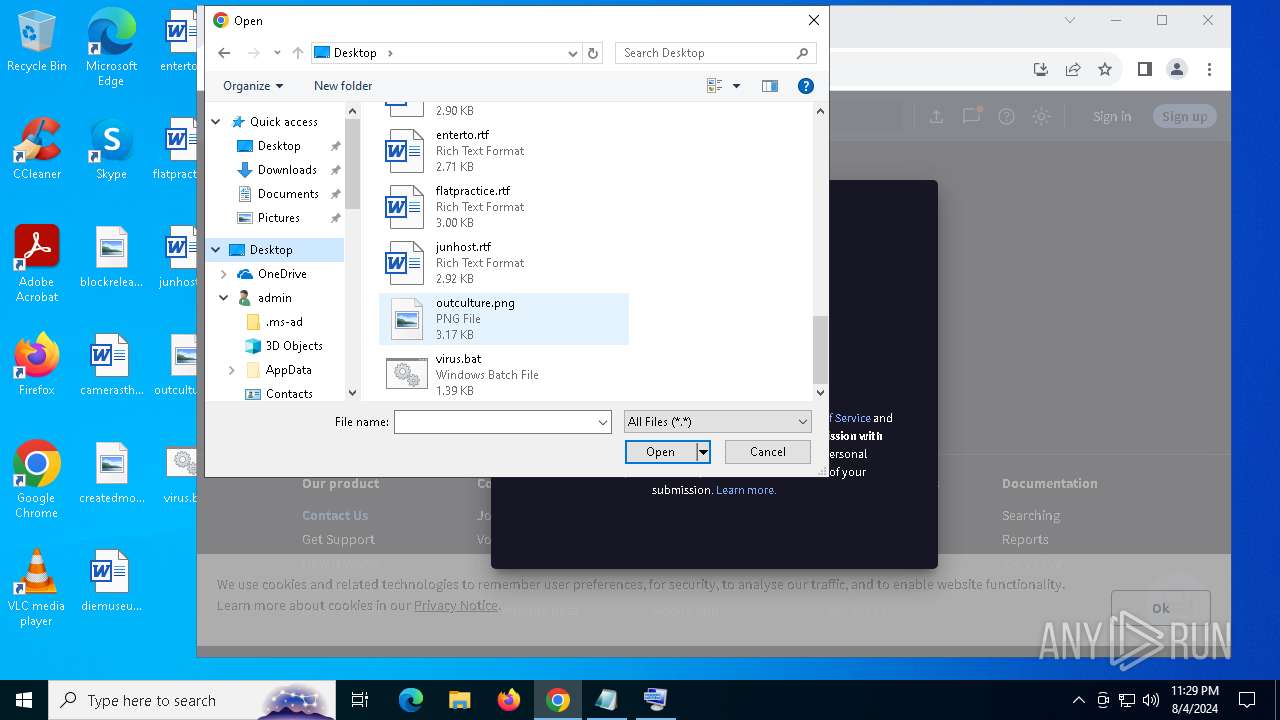Viewport: 1280px width, 720px height.
Task: Open Task View on taskbar
Action: pos(360,700)
